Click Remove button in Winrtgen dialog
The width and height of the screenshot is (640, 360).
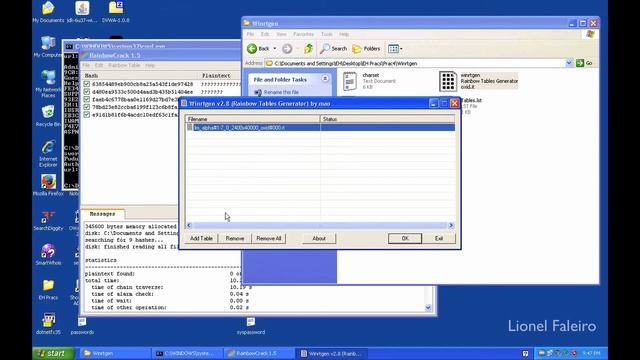[235, 238]
